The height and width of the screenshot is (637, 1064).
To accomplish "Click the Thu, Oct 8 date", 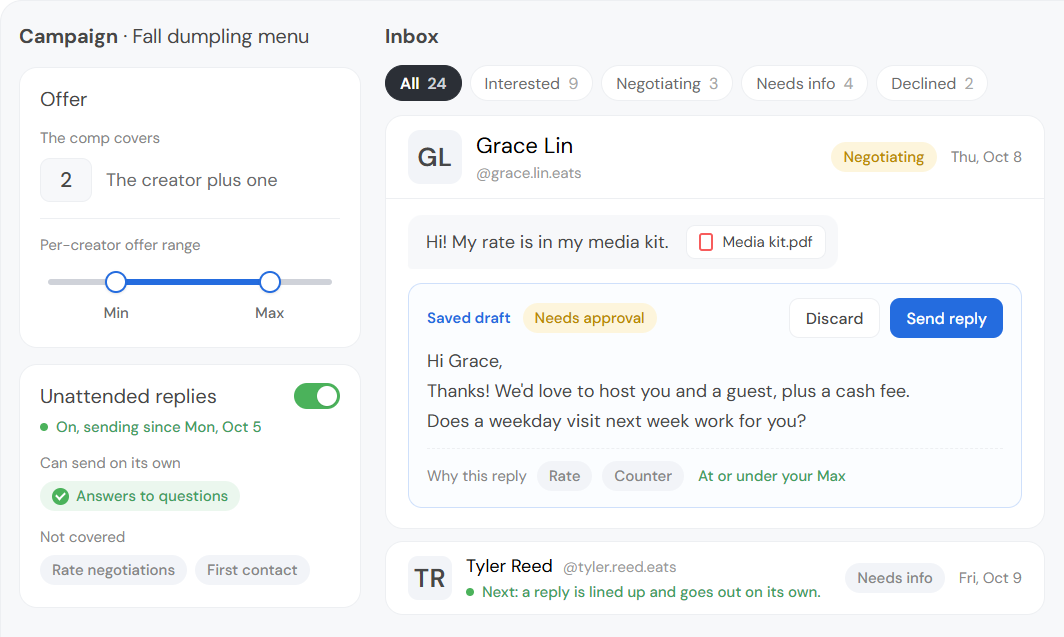I will (986, 157).
